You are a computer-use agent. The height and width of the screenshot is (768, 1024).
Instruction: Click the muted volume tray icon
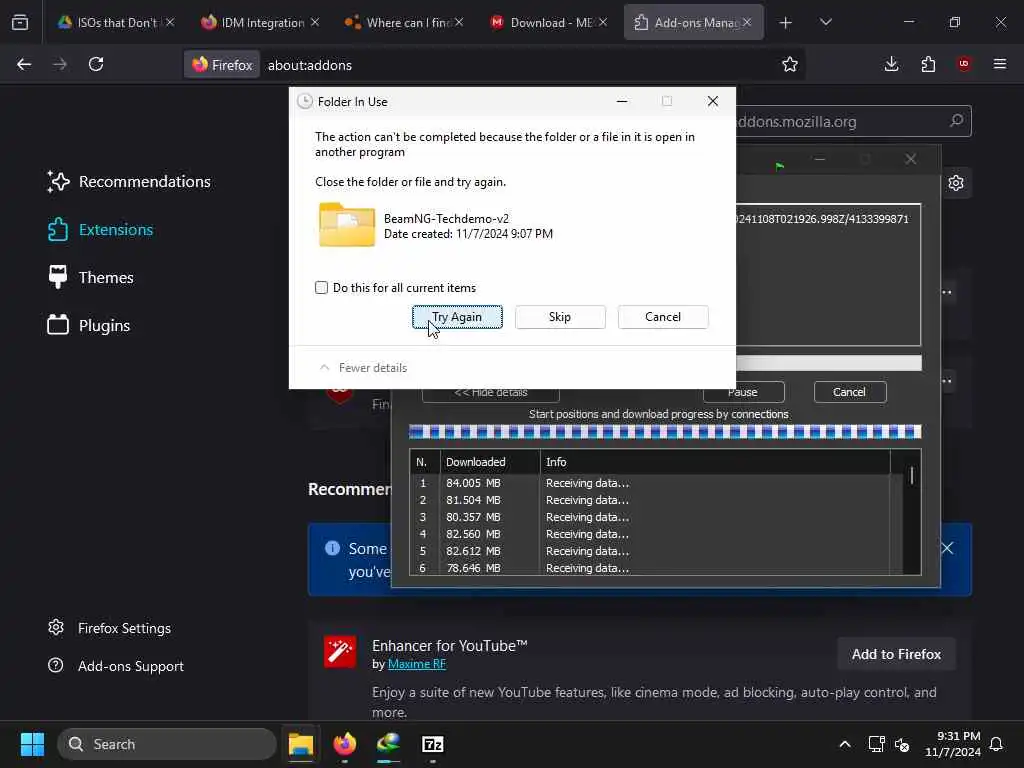903,744
